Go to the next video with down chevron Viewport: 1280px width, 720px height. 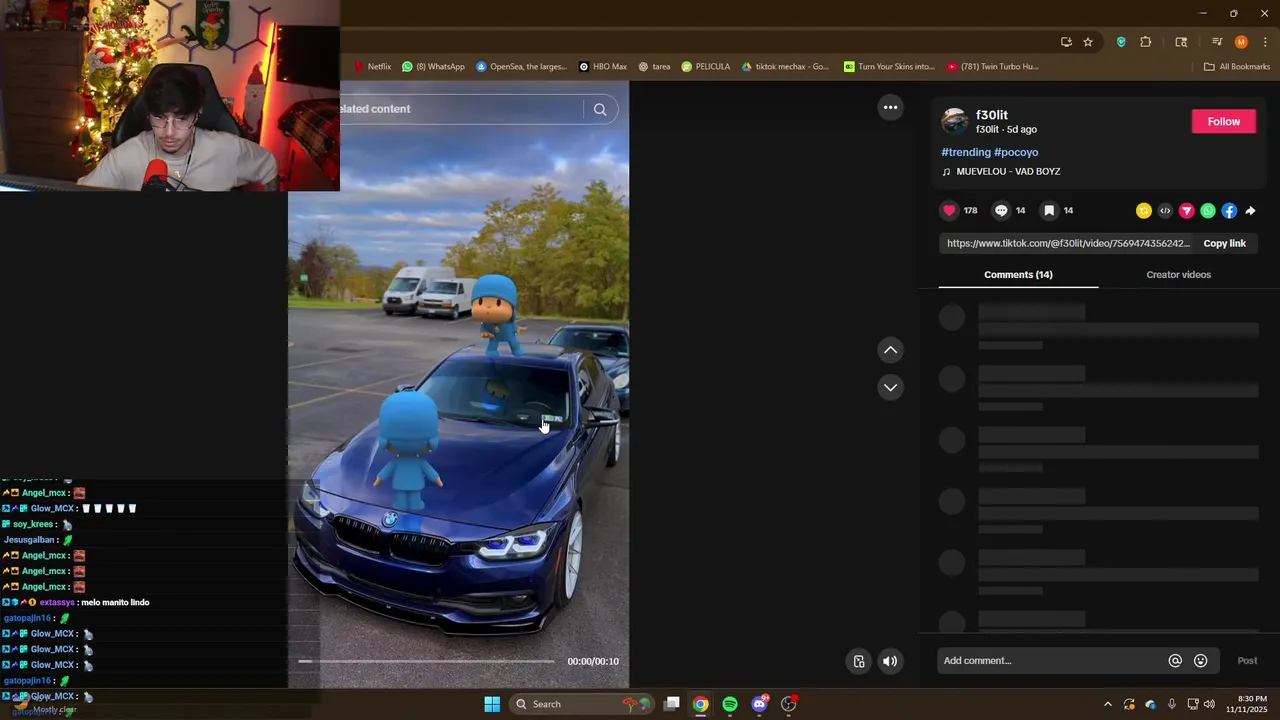coord(890,387)
